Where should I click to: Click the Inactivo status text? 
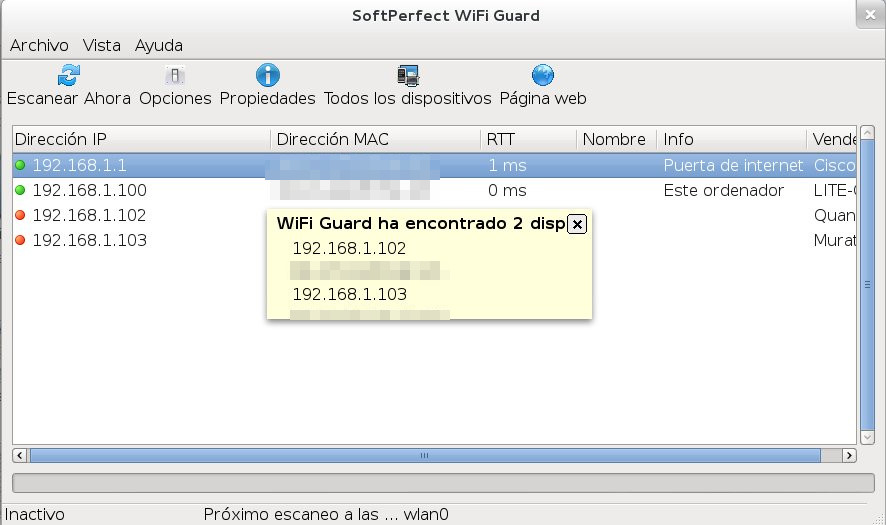(34, 514)
